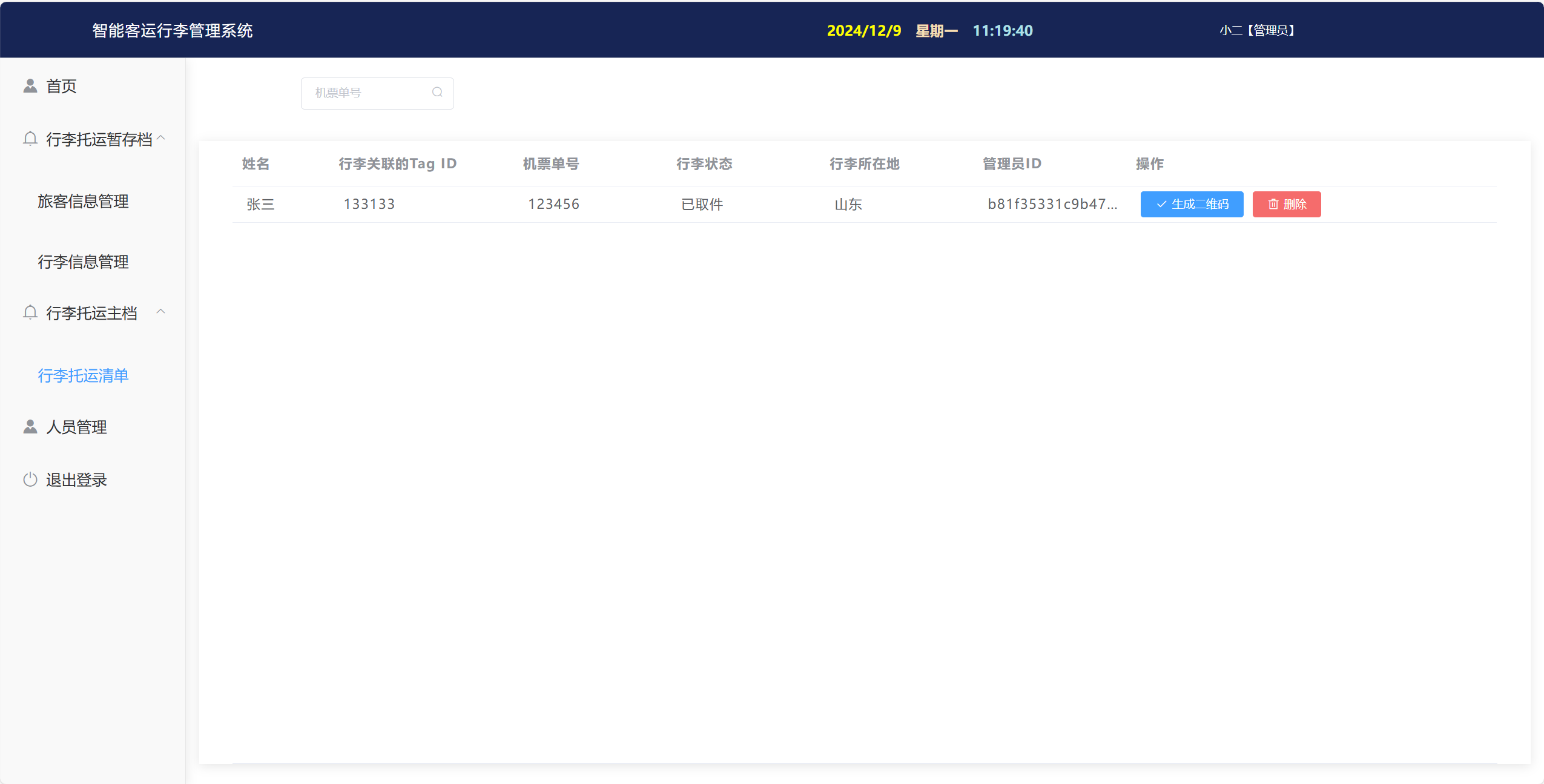Open 行李信息管理 menu item
Viewport: 1544px width, 784px height.
[x=83, y=262]
